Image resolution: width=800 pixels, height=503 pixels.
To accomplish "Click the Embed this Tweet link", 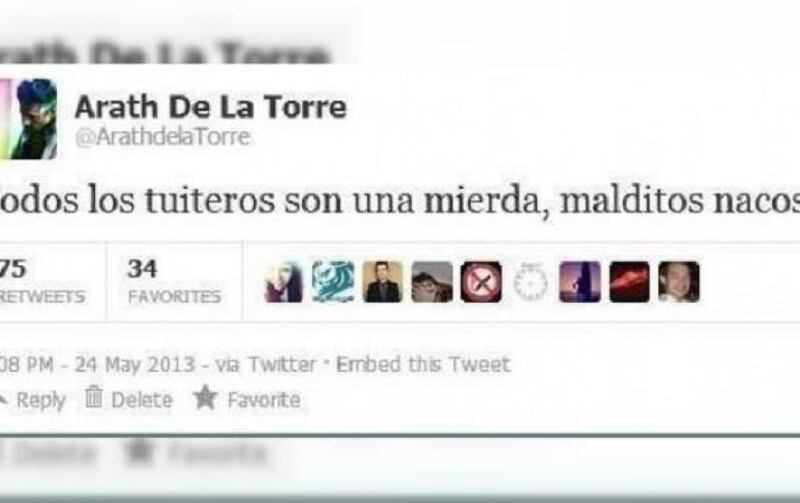I will tap(423, 365).
